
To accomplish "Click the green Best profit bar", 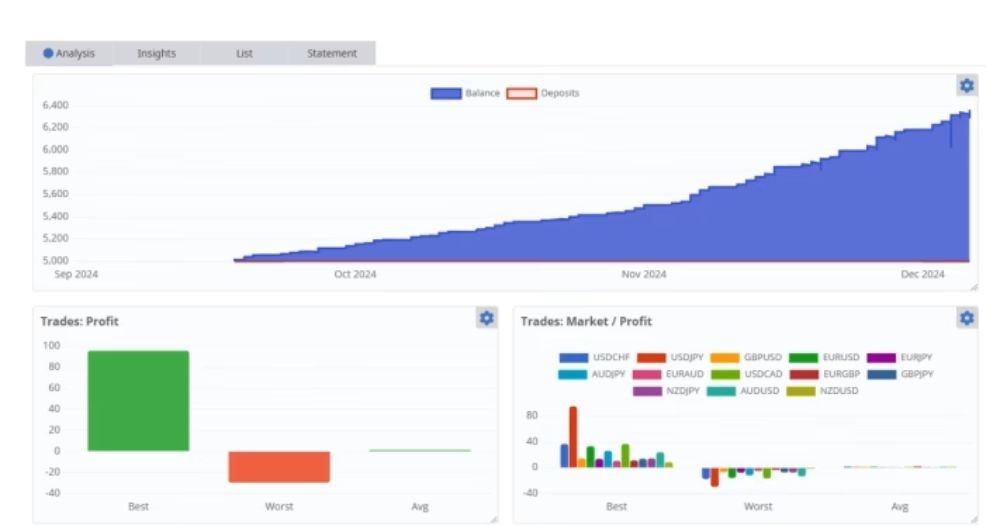I will point(138,400).
